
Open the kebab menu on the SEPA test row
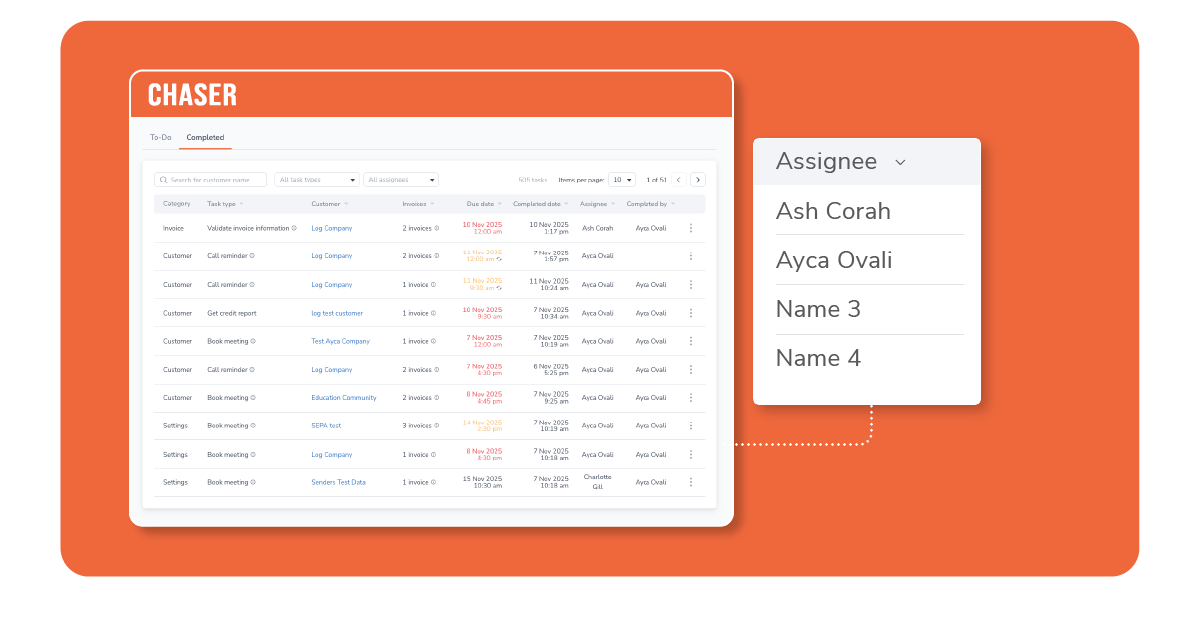click(690, 425)
